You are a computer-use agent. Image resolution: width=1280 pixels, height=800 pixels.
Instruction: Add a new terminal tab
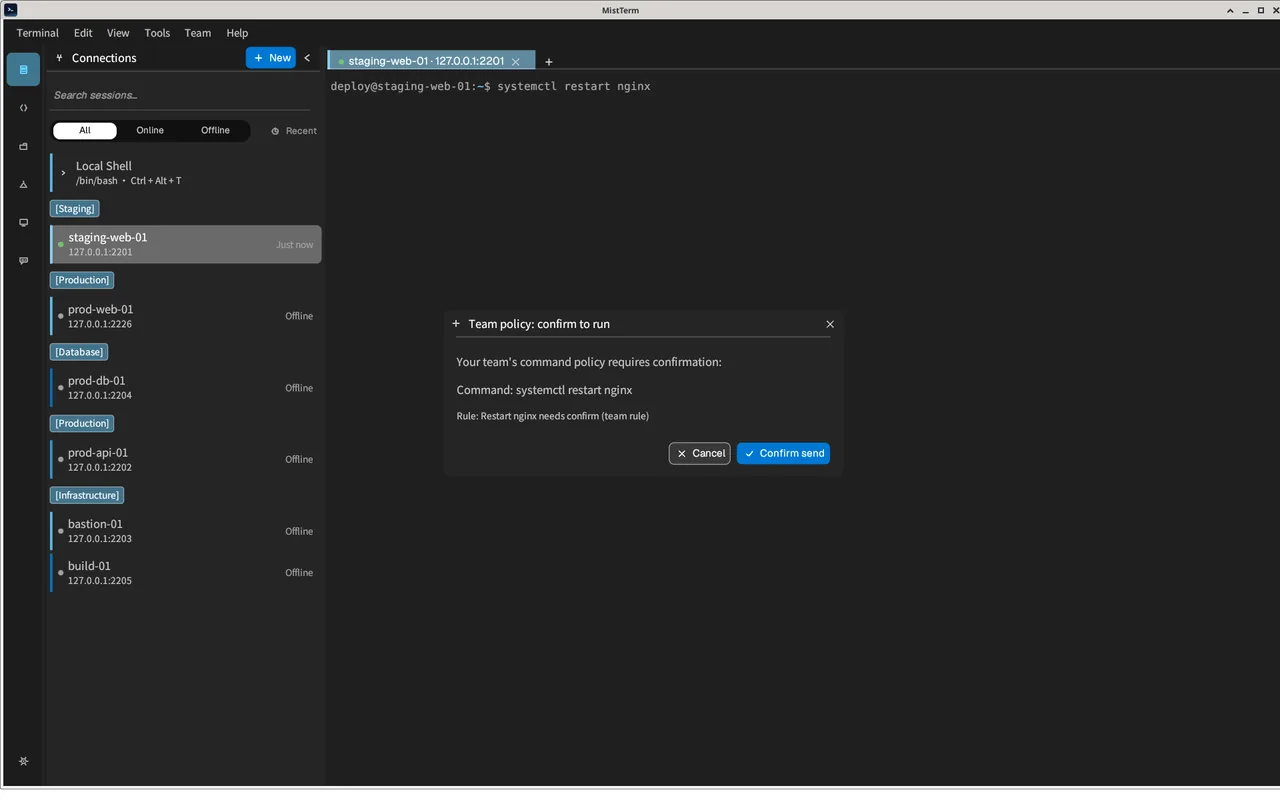549,62
